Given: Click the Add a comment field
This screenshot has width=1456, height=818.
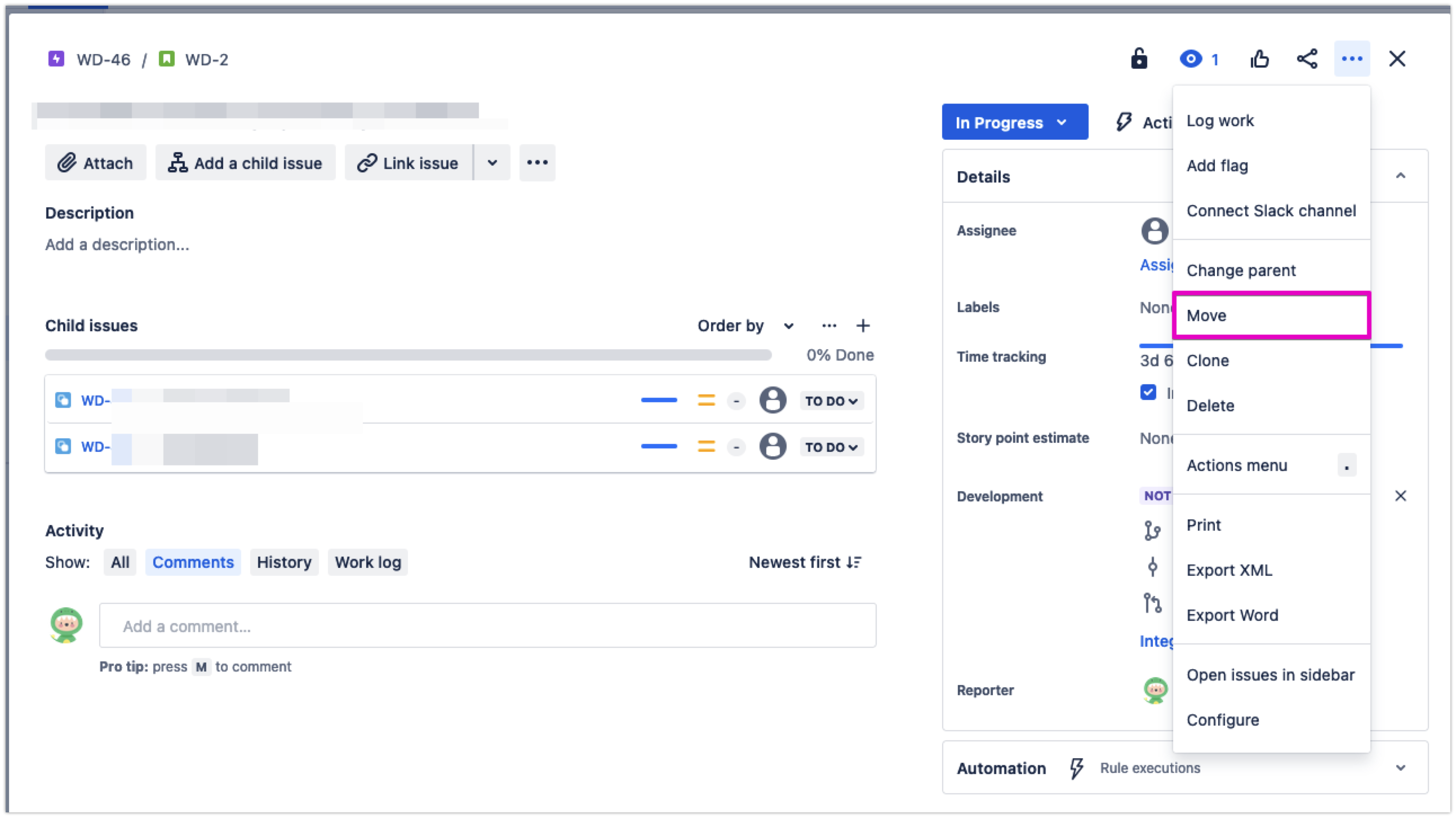Looking at the screenshot, I should coord(487,625).
